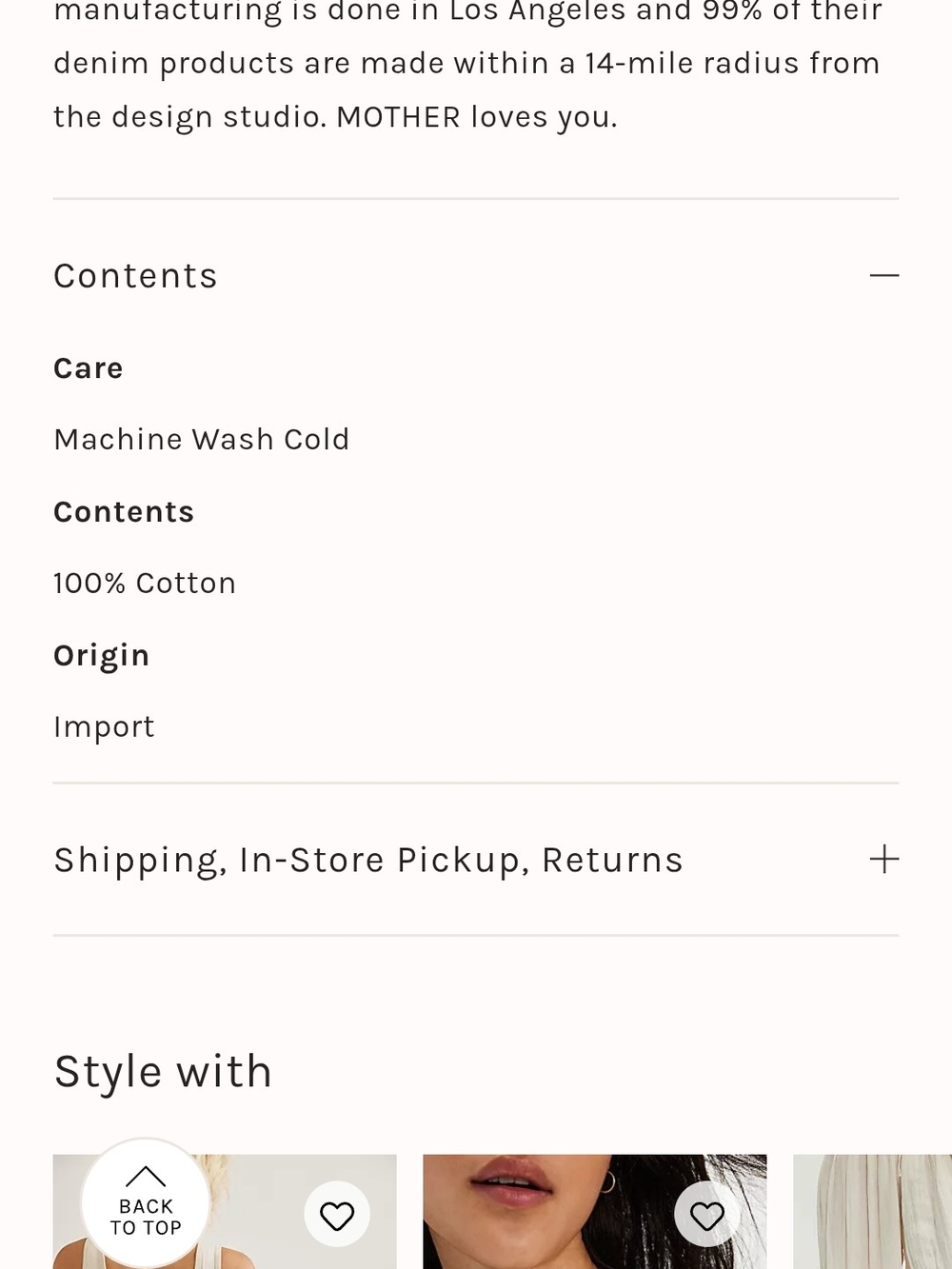
Task: Open the third partially visible product thumbnail
Action: coord(872,1212)
